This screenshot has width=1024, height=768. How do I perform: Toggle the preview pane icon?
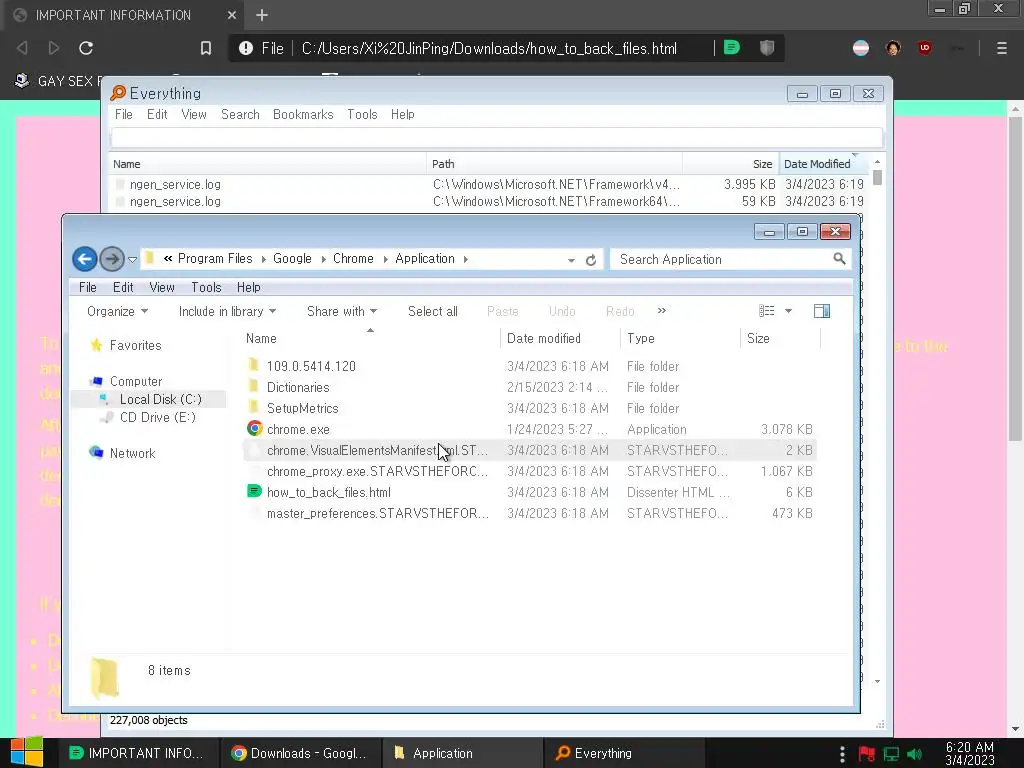click(822, 311)
